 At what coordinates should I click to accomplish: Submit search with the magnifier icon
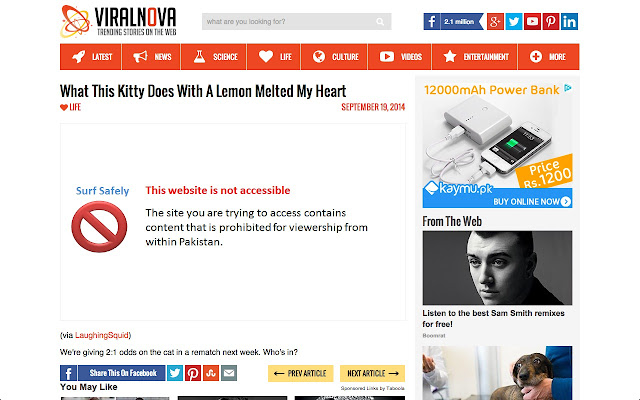point(380,22)
